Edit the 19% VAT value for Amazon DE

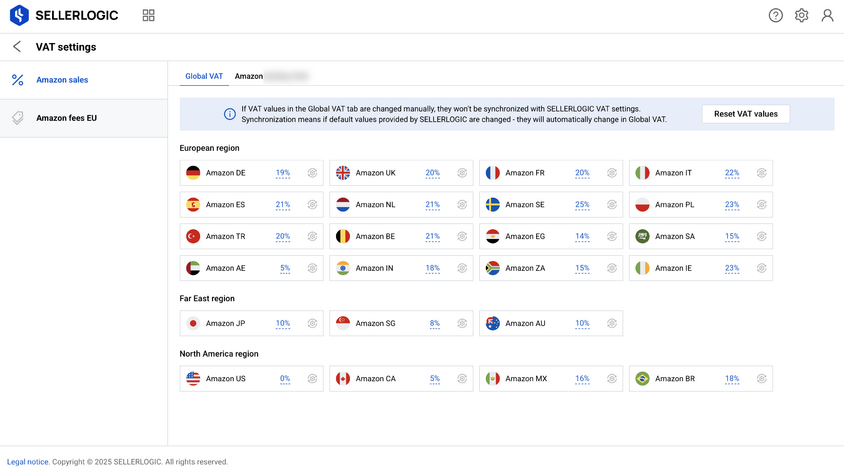(x=283, y=173)
